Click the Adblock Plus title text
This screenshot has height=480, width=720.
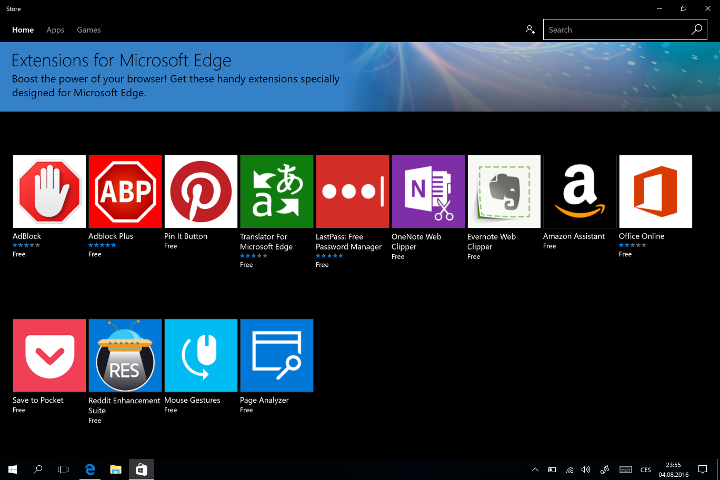click(x=111, y=236)
